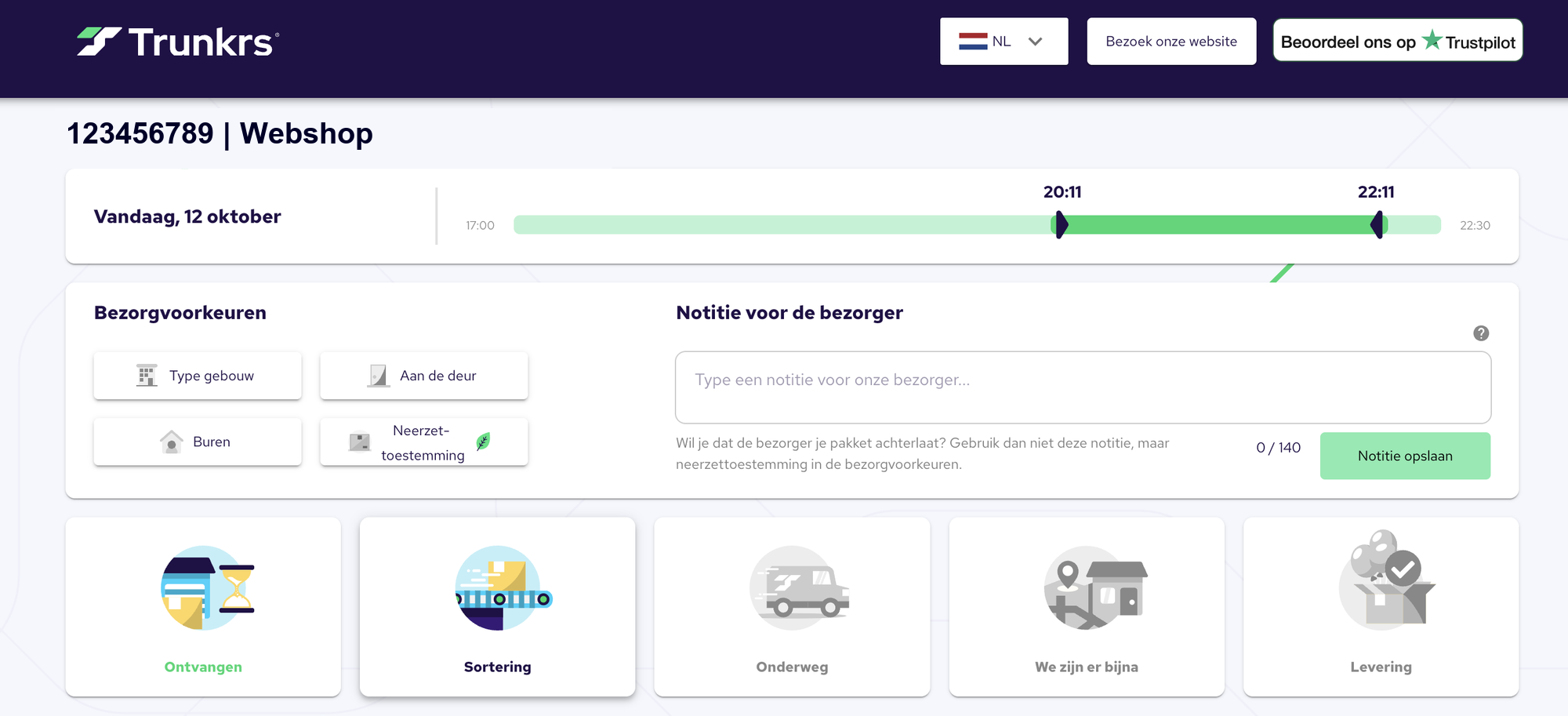Click the green leaf icon
Image resolution: width=1568 pixels, height=716 pixels.
pyautogui.click(x=484, y=442)
